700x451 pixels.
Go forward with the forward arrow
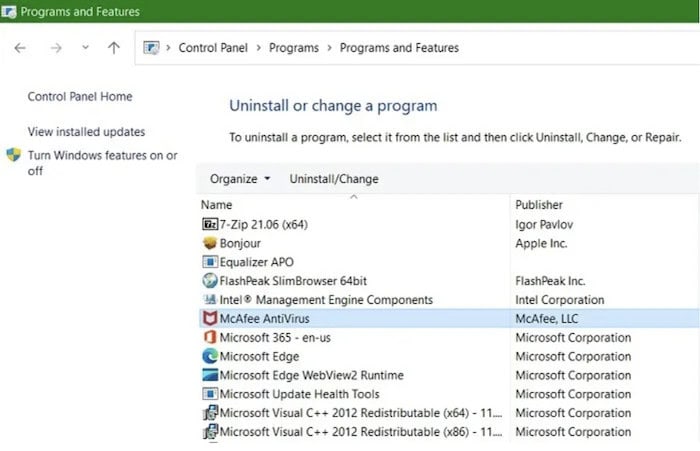click(56, 48)
